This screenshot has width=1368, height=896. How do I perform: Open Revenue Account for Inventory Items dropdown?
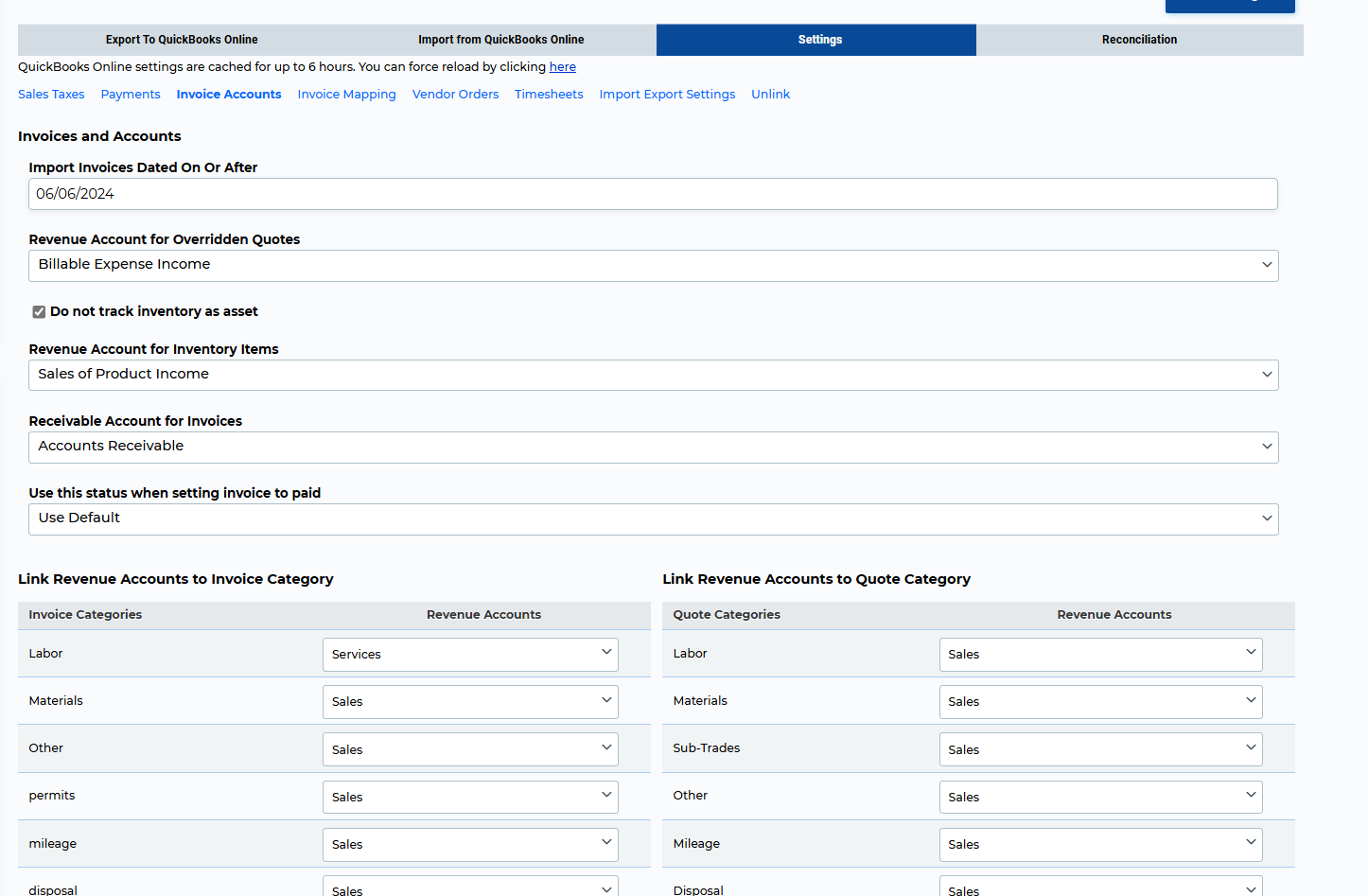[653, 376]
